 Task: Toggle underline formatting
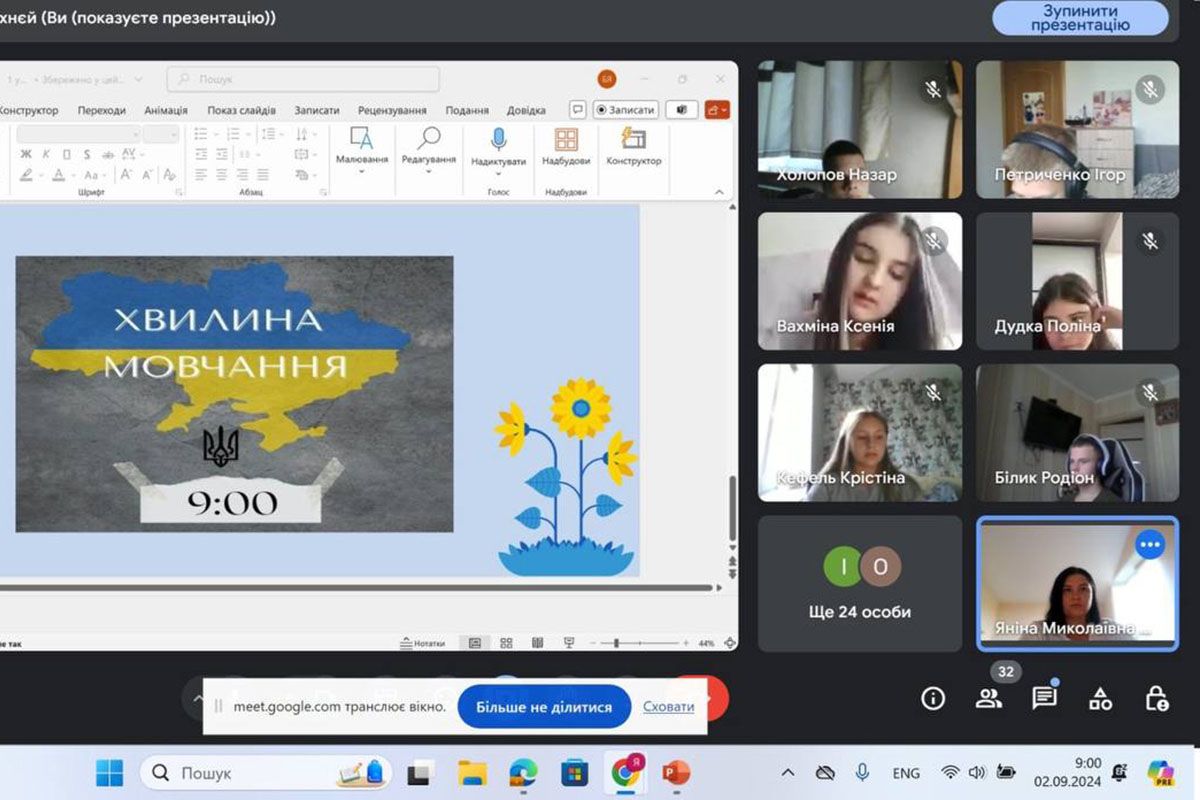[x=66, y=155]
